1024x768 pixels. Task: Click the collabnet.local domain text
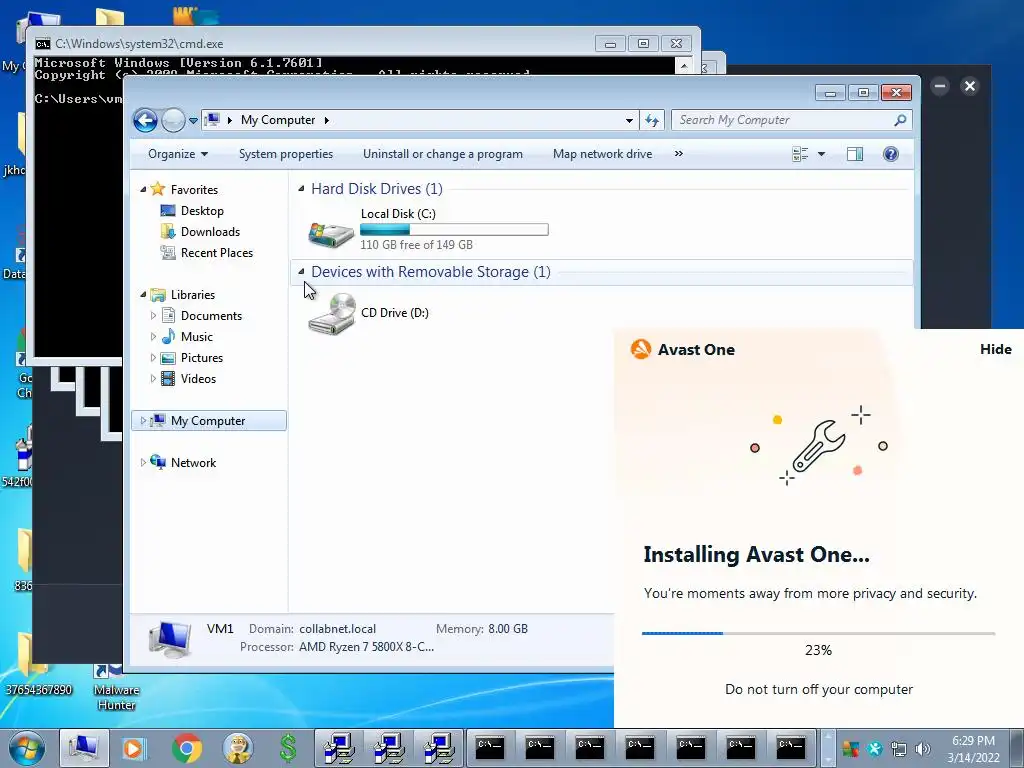(338, 629)
